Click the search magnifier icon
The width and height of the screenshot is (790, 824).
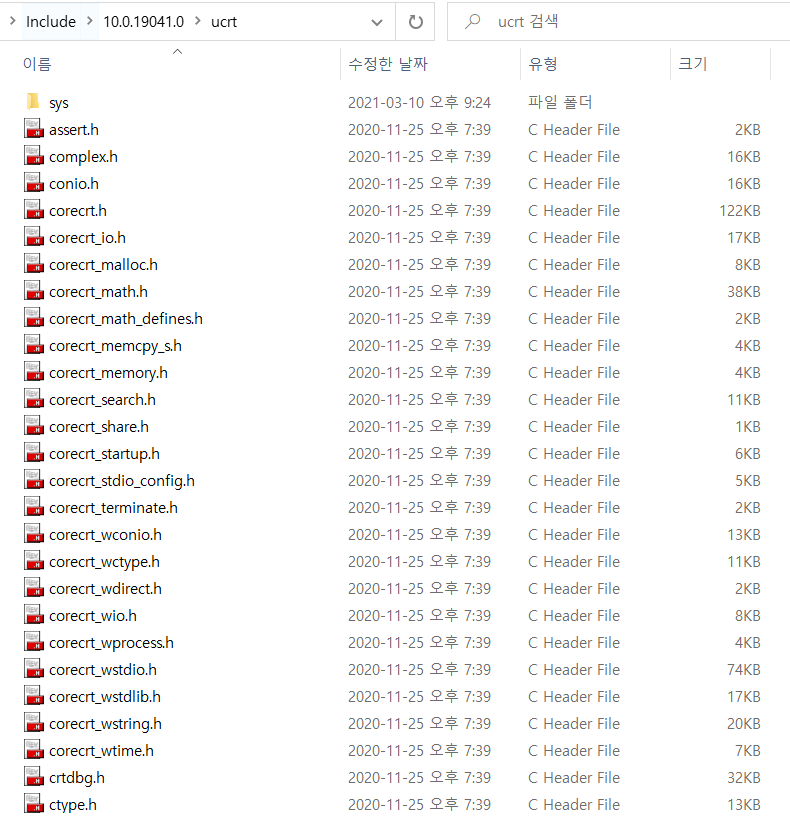click(473, 22)
